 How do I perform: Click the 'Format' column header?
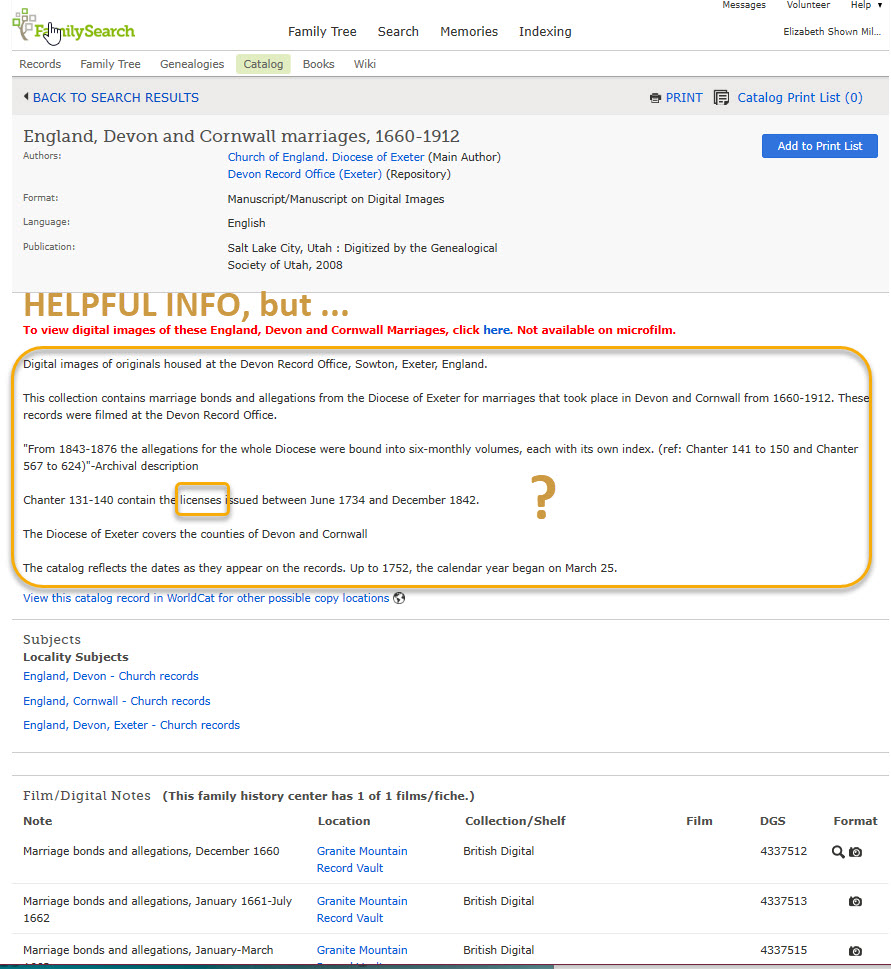[855, 821]
